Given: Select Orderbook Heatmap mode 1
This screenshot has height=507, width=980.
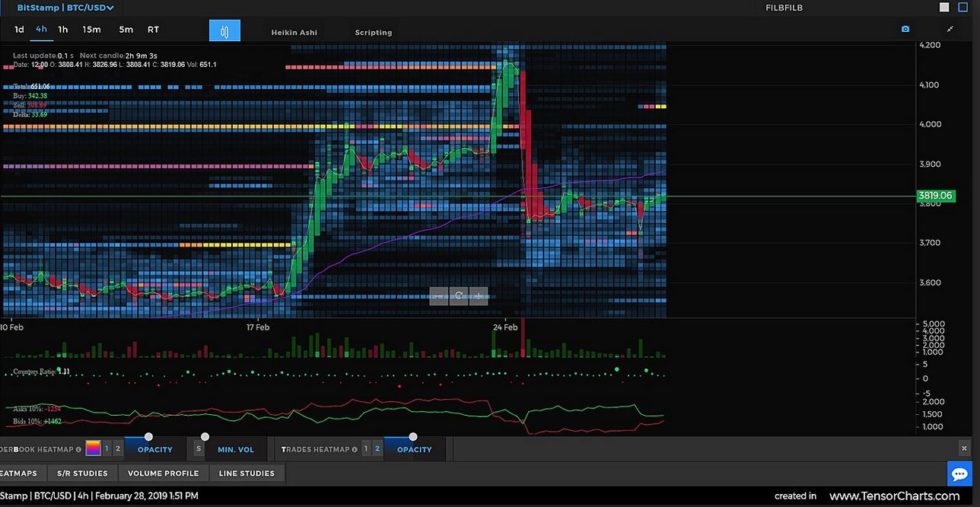Looking at the screenshot, I should (x=107, y=449).
